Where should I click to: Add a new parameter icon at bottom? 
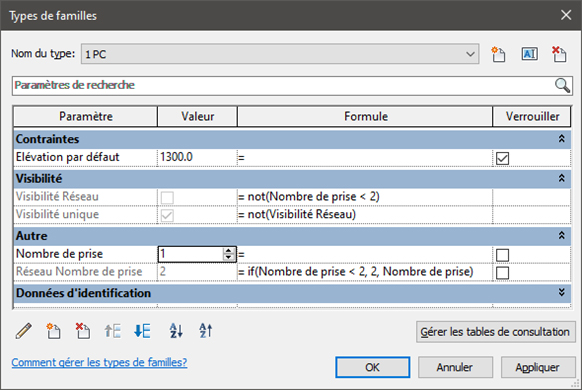point(53,331)
